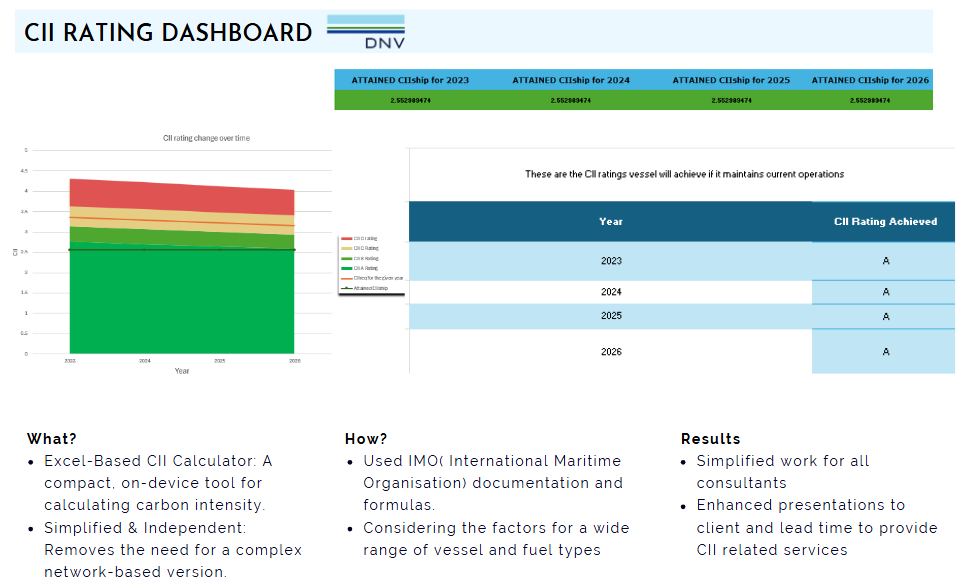The height and width of the screenshot is (588, 958).
Task: Select the 2.552989474 value under the 2024 header
Action: coord(571,100)
